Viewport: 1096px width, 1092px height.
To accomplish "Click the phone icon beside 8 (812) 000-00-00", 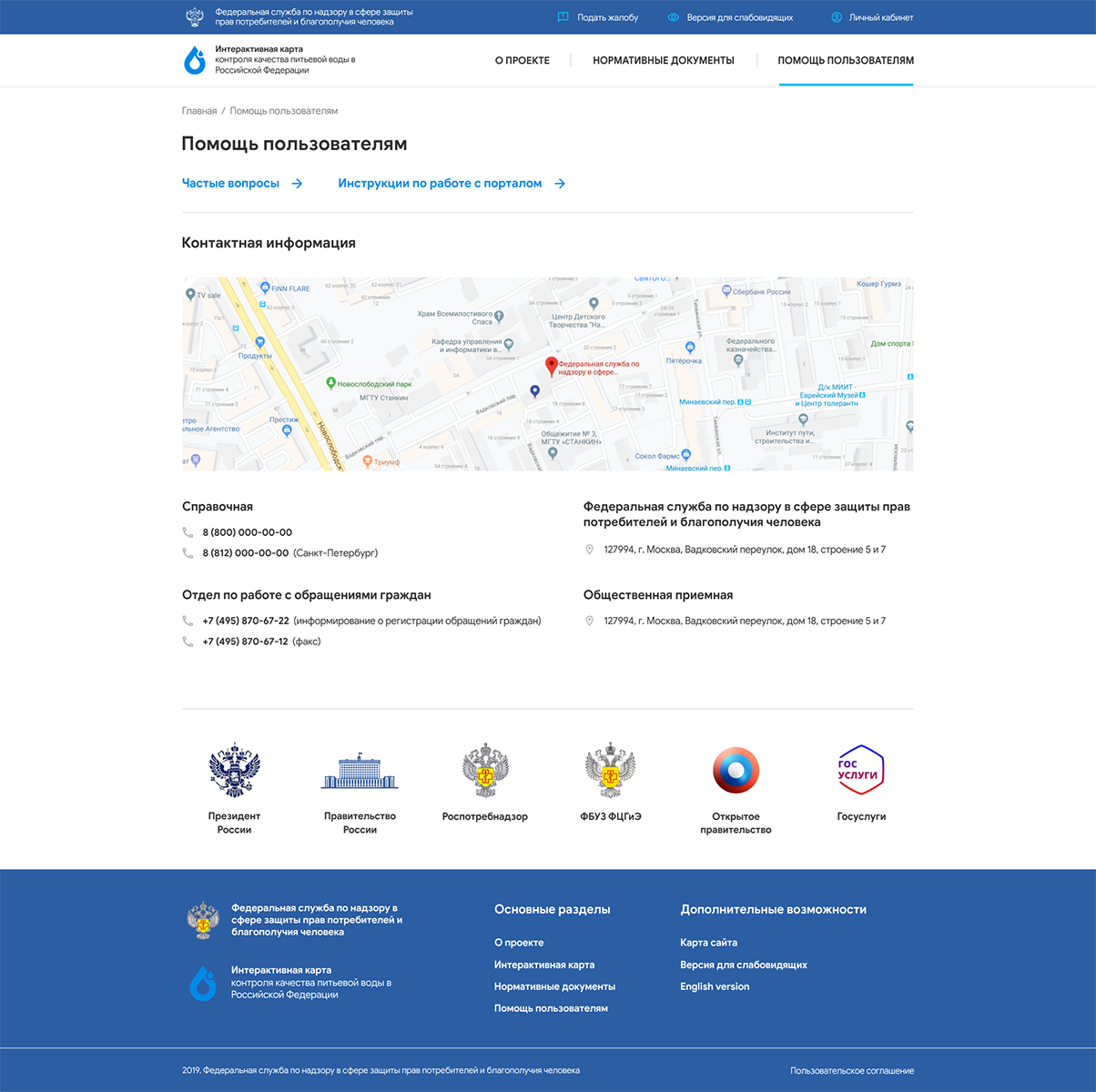I will coord(188,553).
